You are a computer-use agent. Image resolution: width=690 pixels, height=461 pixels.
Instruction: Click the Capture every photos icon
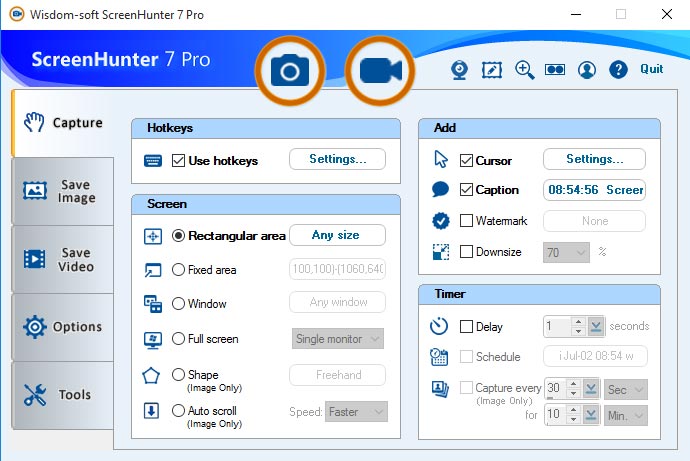pyautogui.click(x=440, y=389)
